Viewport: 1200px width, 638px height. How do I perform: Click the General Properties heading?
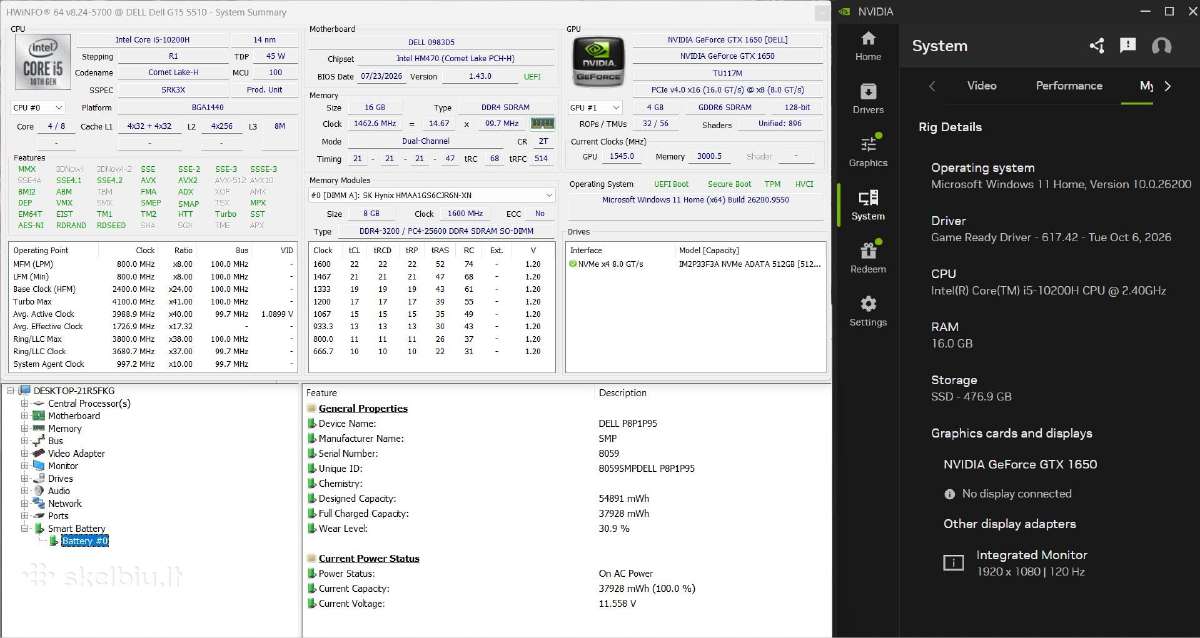[x=363, y=408]
